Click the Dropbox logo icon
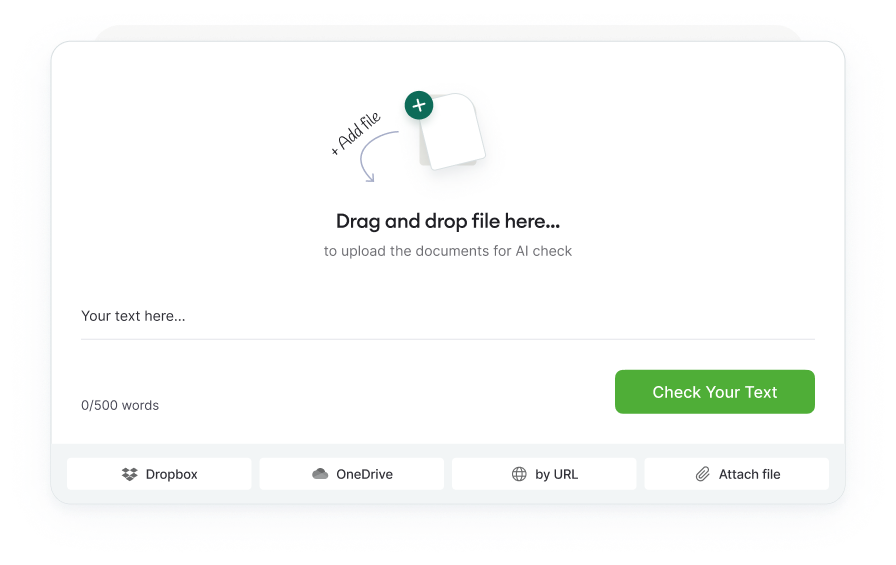 tap(130, 474)
